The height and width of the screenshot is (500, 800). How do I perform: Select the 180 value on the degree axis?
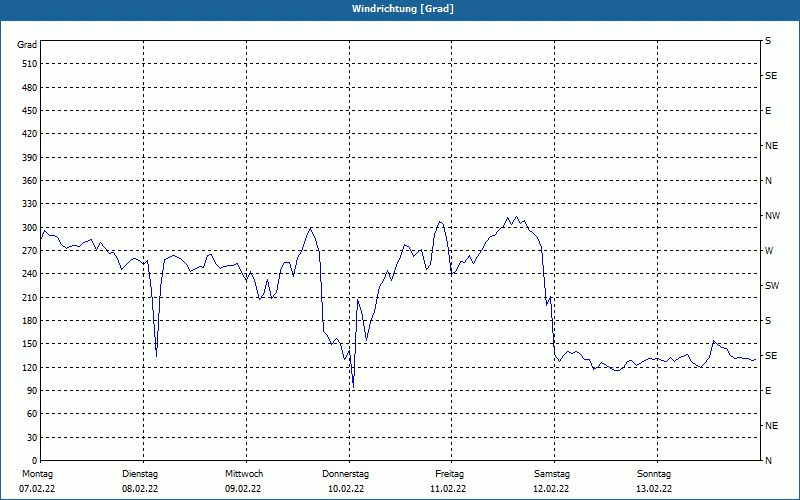[x=30, y=321]
